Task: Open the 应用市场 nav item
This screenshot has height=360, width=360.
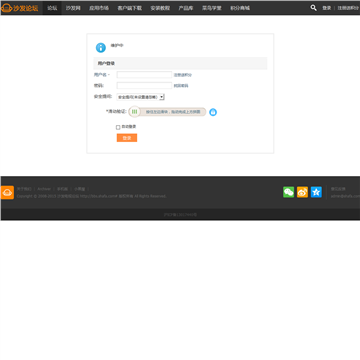Action: pos(99,8)
